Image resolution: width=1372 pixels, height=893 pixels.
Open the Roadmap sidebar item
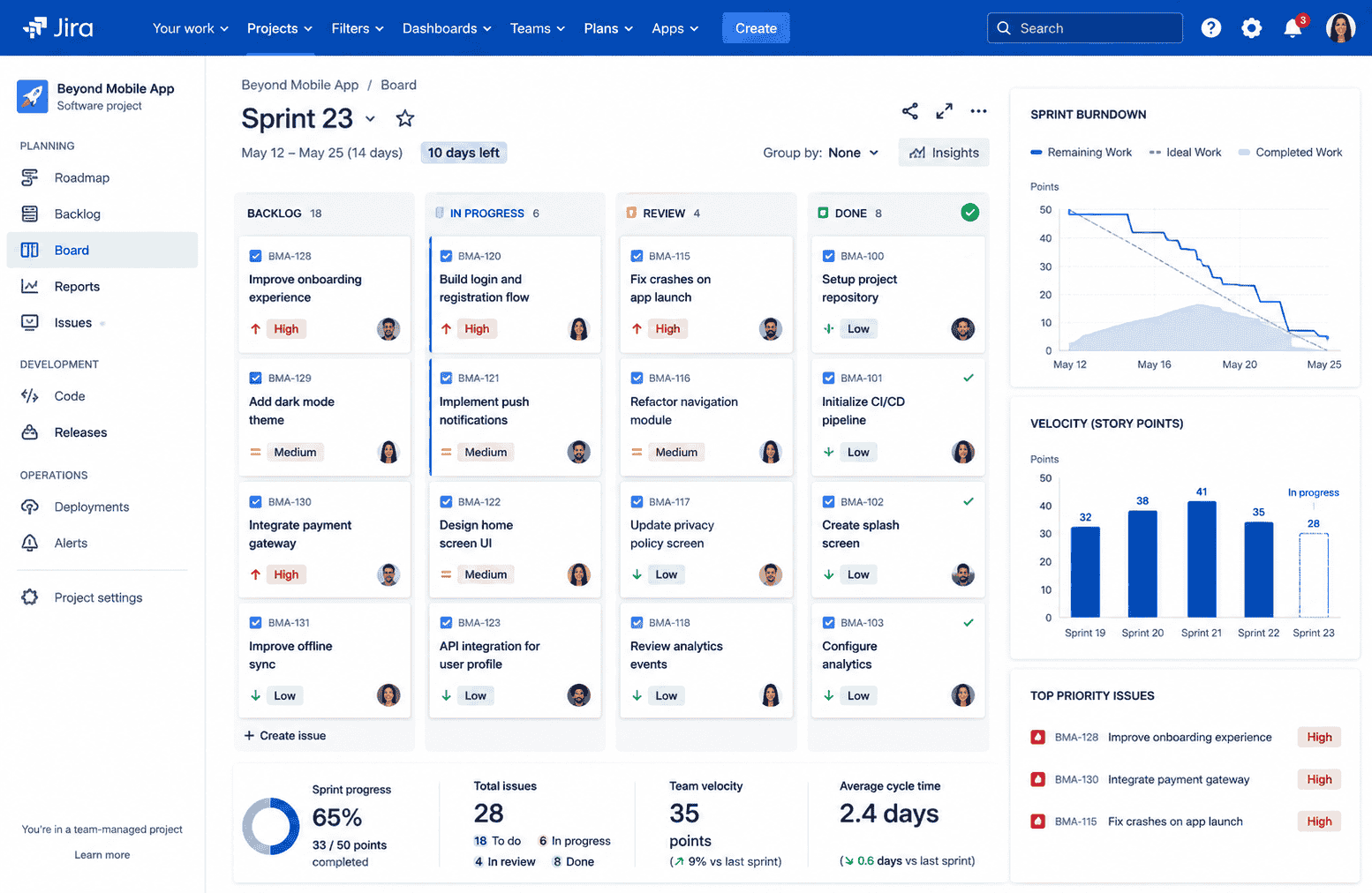(102, 177)
